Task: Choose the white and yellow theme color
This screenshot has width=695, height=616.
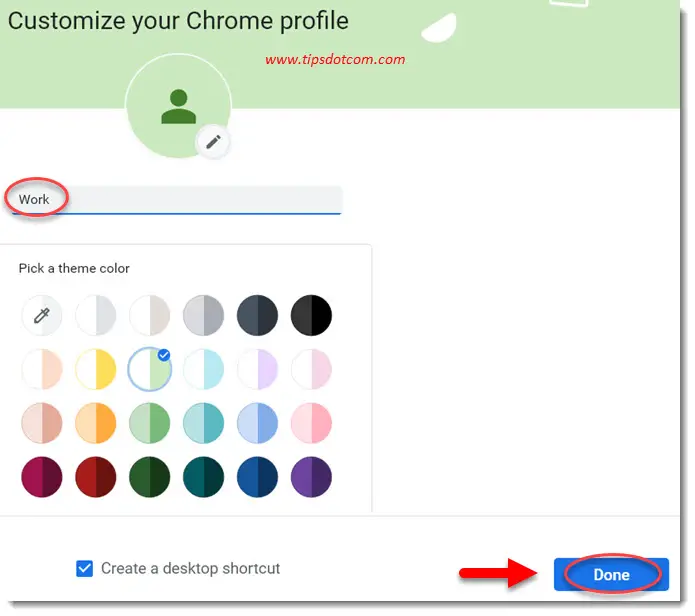Action: (x=96, y=369)
